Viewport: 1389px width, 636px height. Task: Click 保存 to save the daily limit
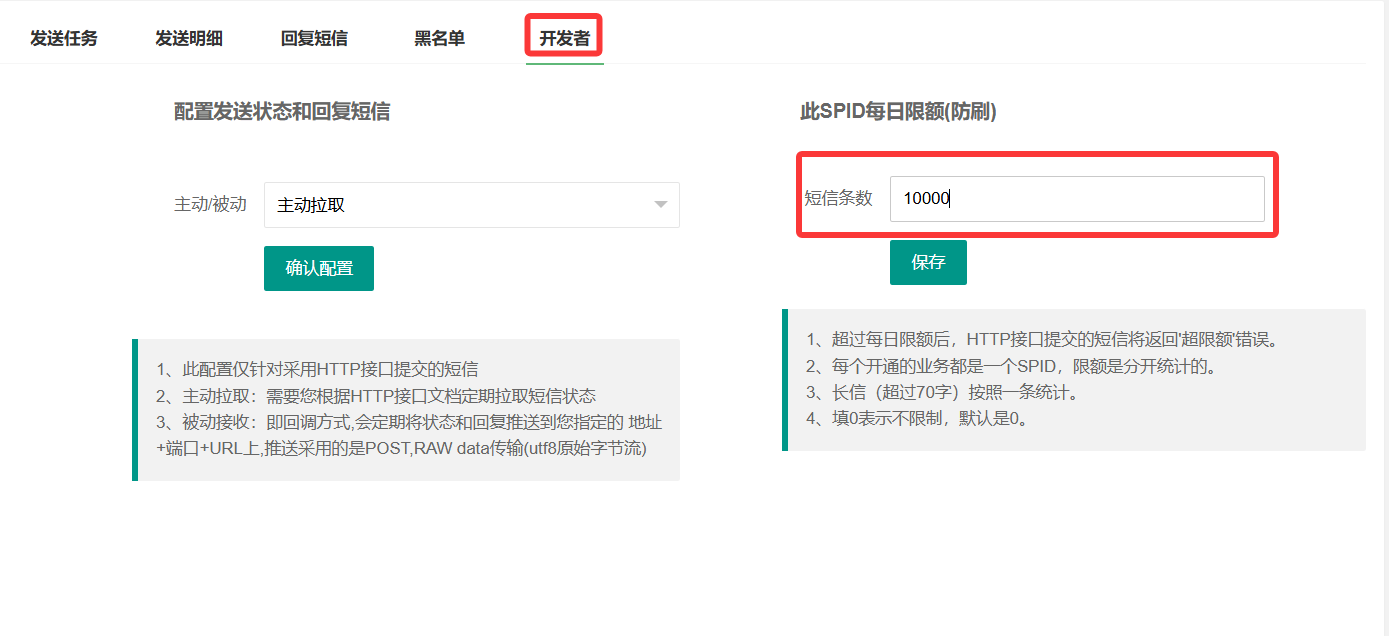tap(928, 262)
